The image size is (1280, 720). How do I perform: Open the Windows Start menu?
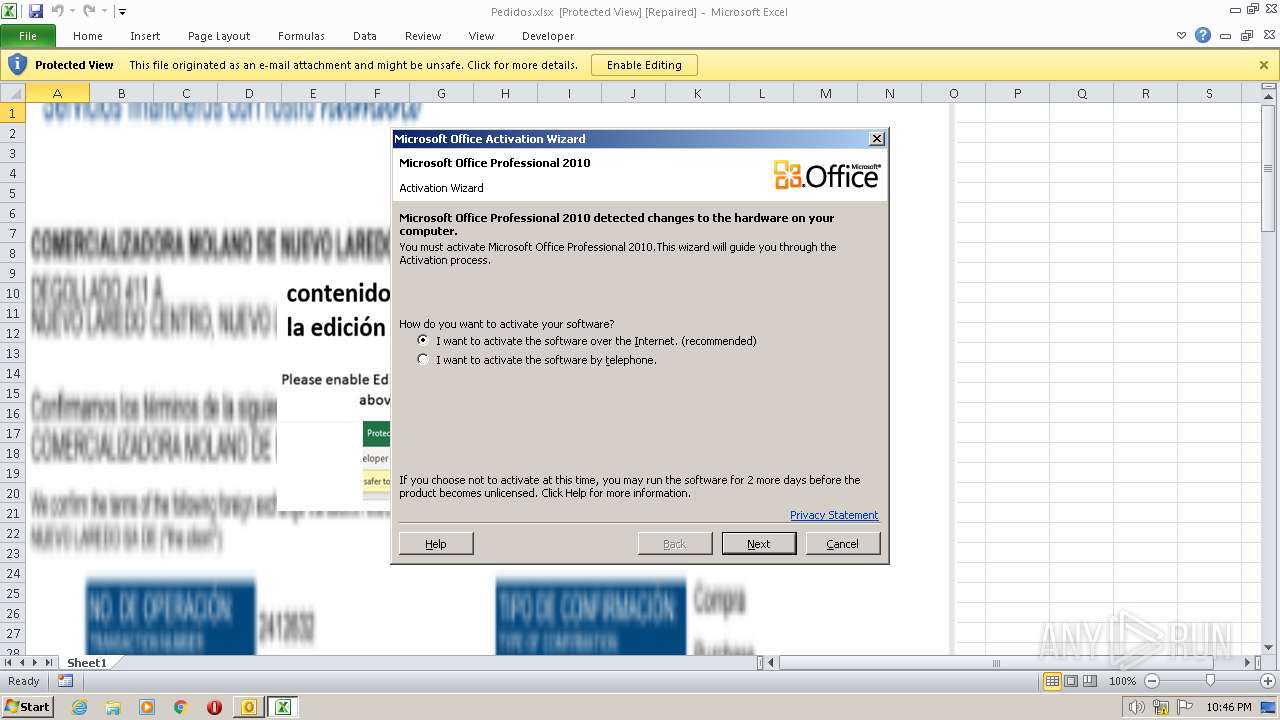coord(27,706)
